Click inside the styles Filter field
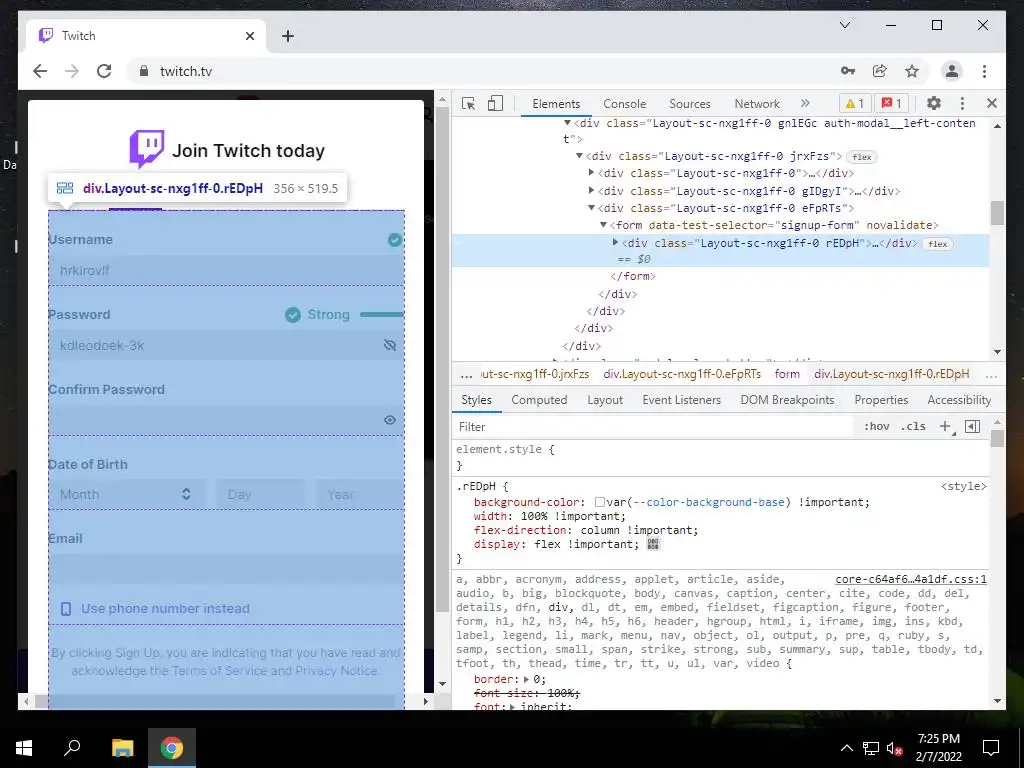 pyautogui.click(x=653, y=426)
